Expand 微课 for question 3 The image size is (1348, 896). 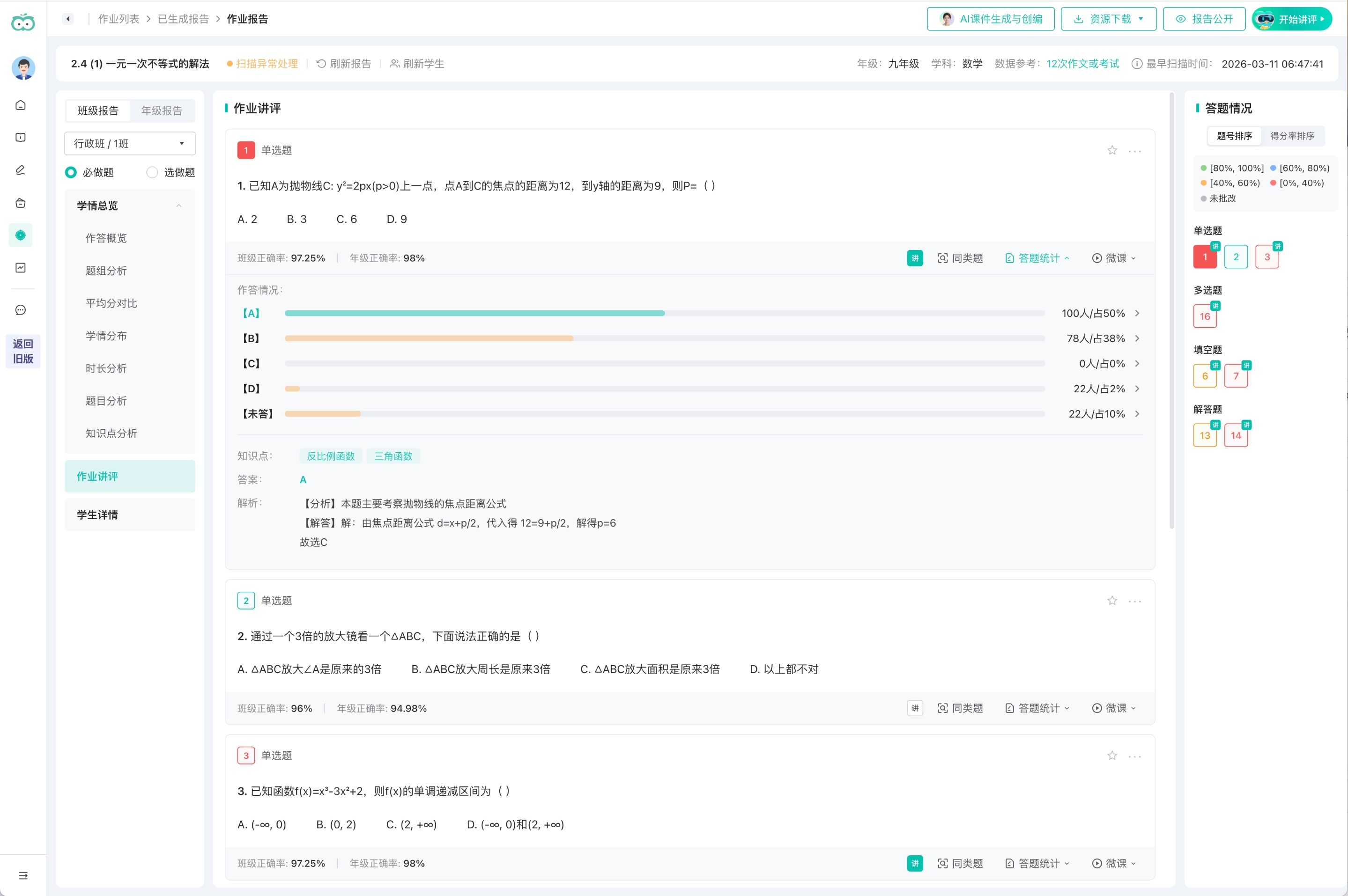point(1114,863)
